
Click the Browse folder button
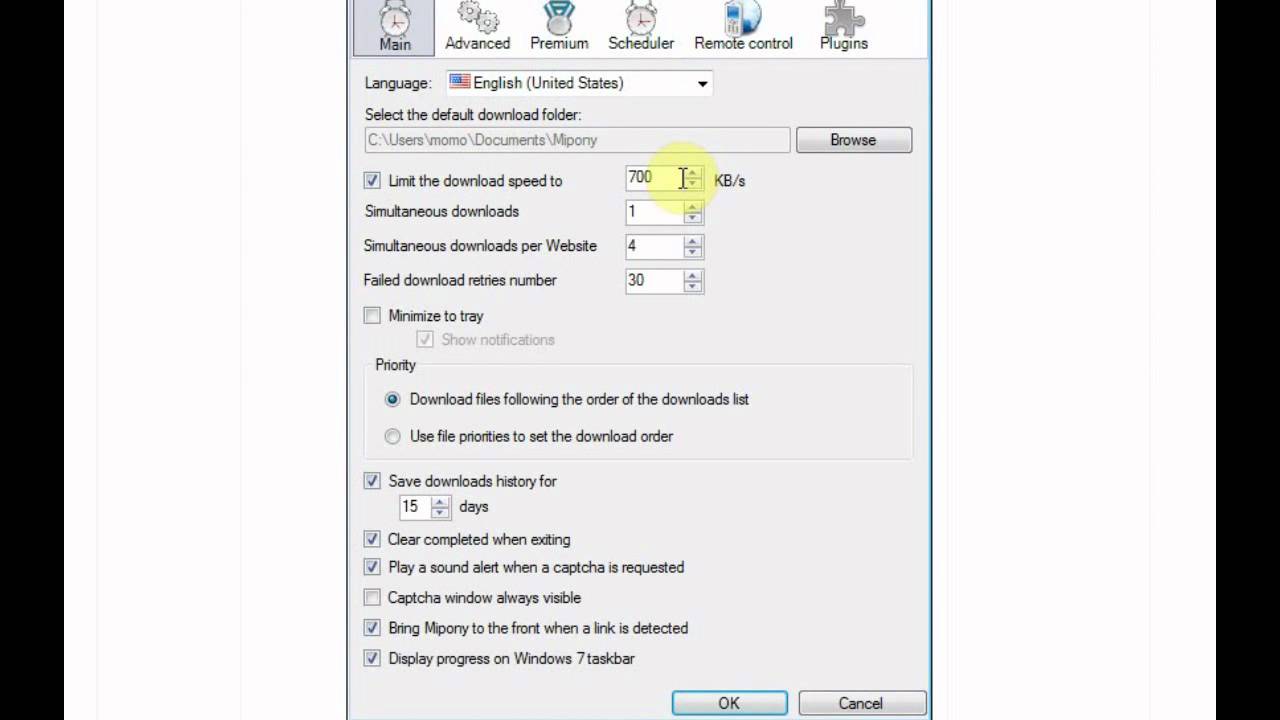pyautogui.click(x=853, y=140)
